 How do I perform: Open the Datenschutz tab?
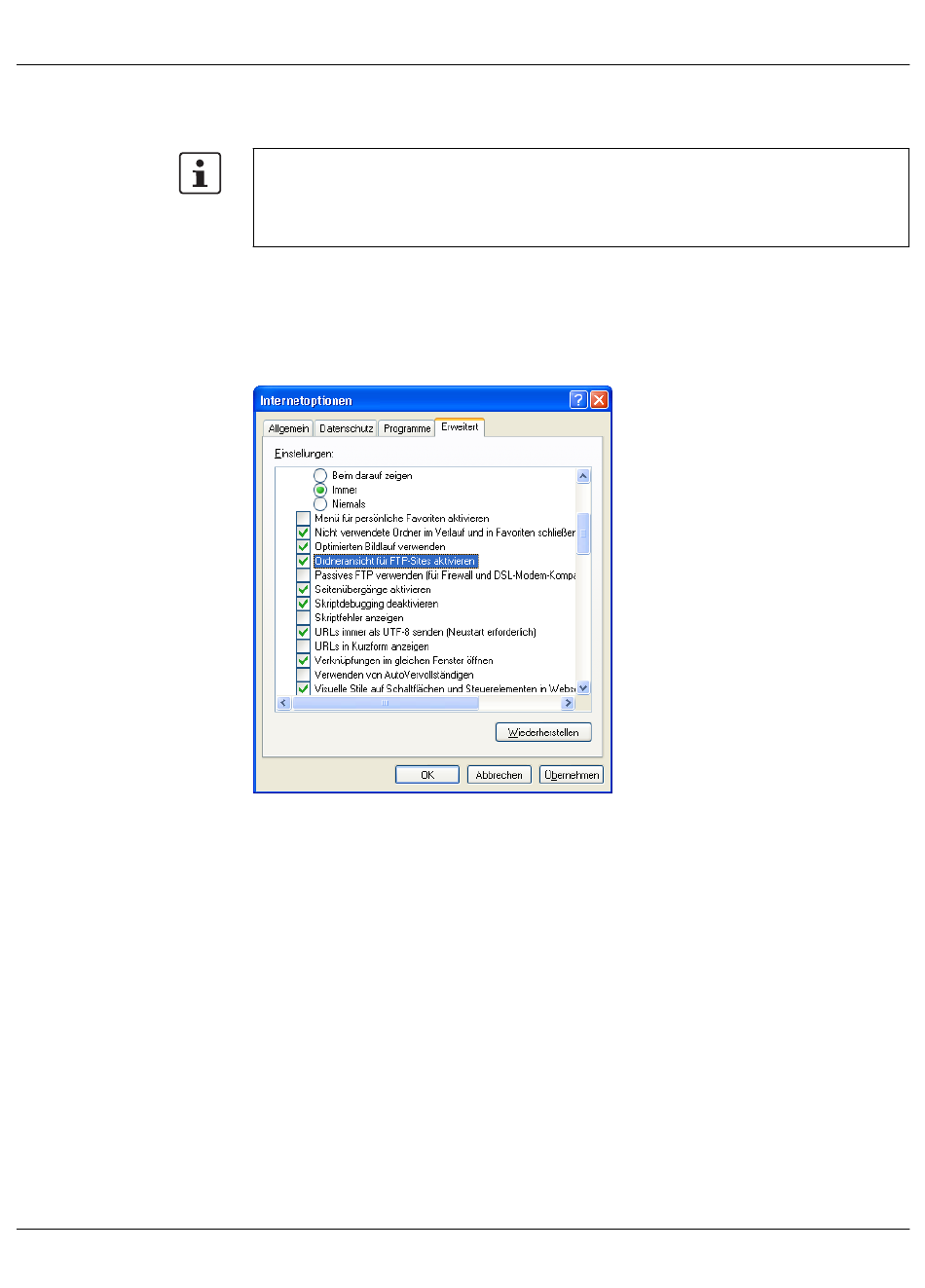(346, 428)
